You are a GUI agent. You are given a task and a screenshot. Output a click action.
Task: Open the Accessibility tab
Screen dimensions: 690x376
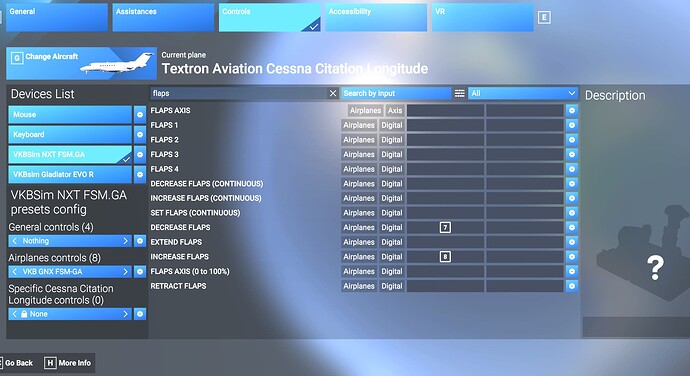[376, 17]
